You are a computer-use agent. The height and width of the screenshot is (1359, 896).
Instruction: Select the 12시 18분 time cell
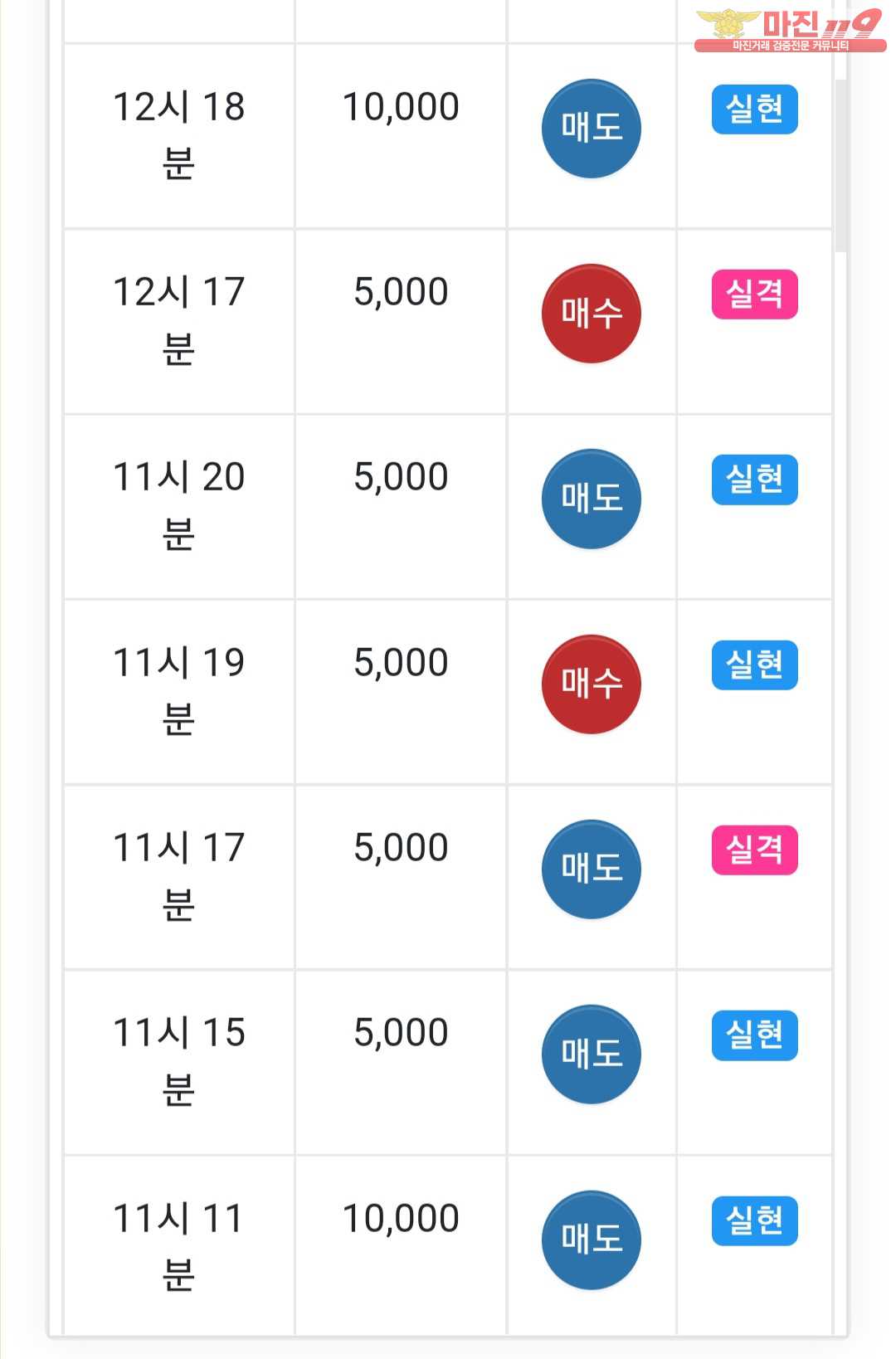178,134
